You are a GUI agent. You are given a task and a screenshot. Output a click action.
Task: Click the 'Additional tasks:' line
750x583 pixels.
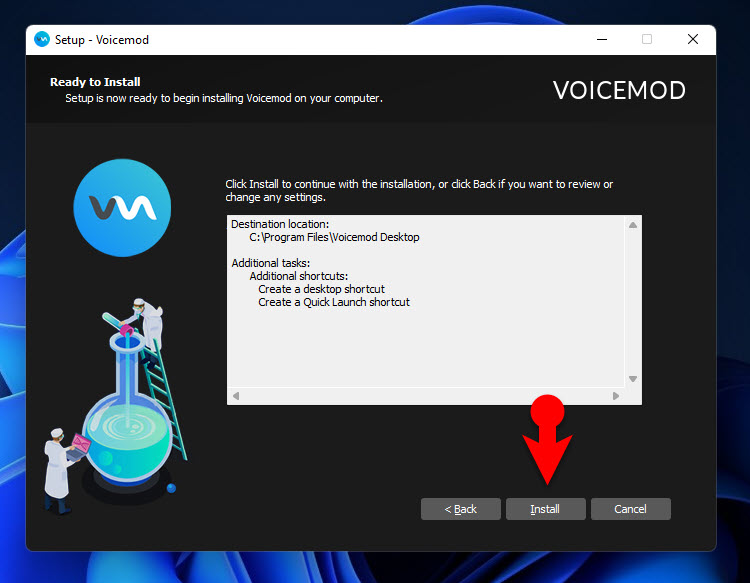271,263
